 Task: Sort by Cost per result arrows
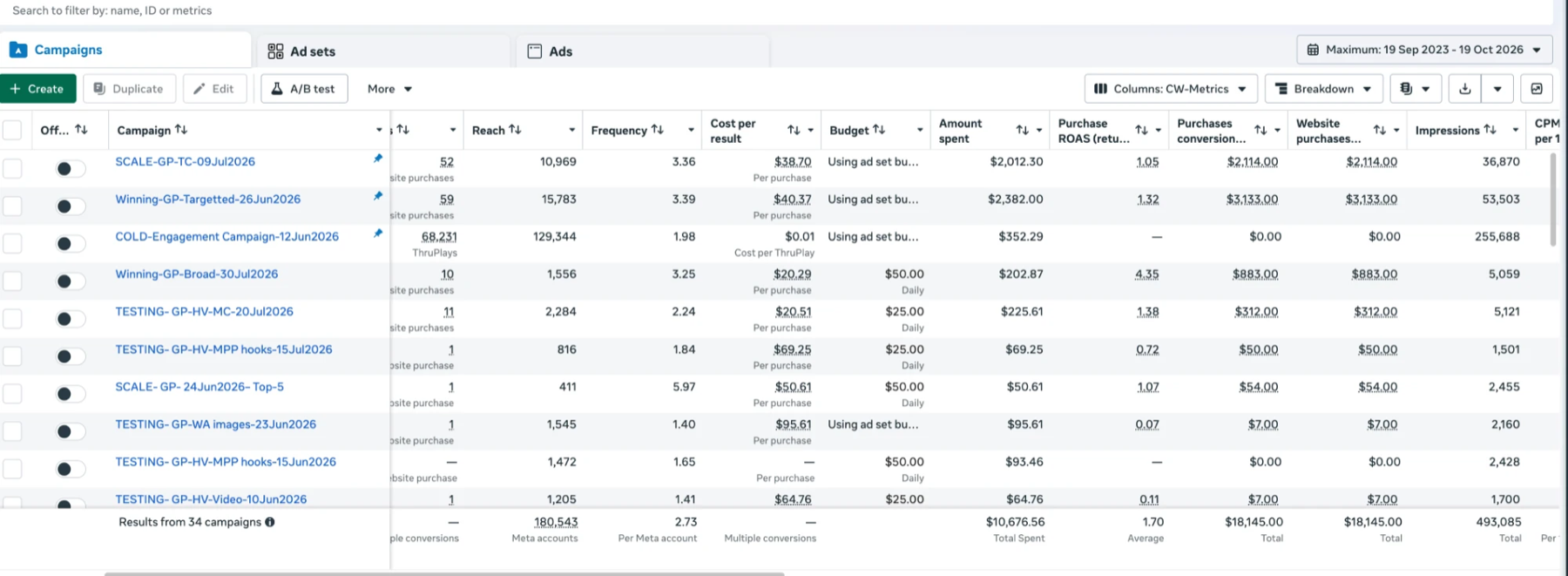point(794,130)
